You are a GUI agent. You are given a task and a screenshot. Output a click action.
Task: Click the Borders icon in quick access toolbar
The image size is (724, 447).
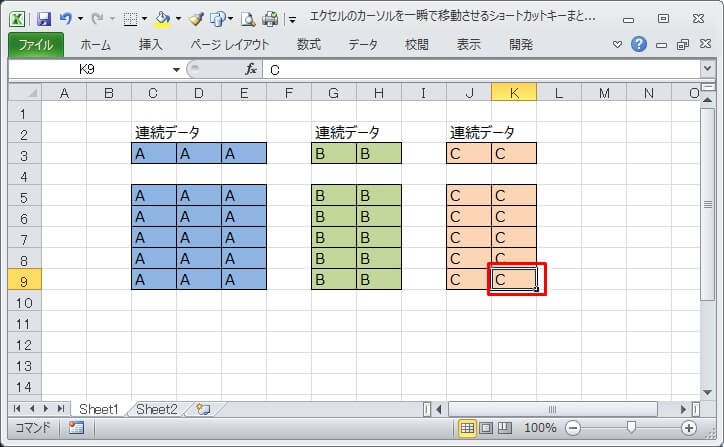click(x=130, y=19)
